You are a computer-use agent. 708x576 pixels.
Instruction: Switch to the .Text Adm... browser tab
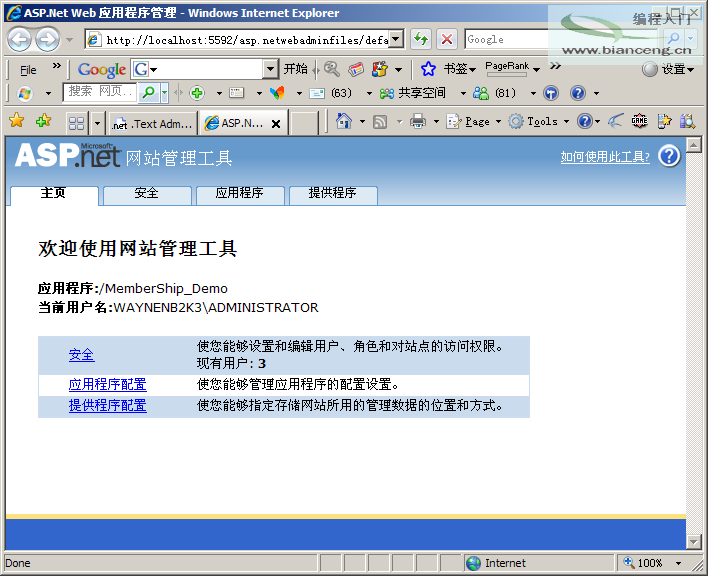[153, 123]
